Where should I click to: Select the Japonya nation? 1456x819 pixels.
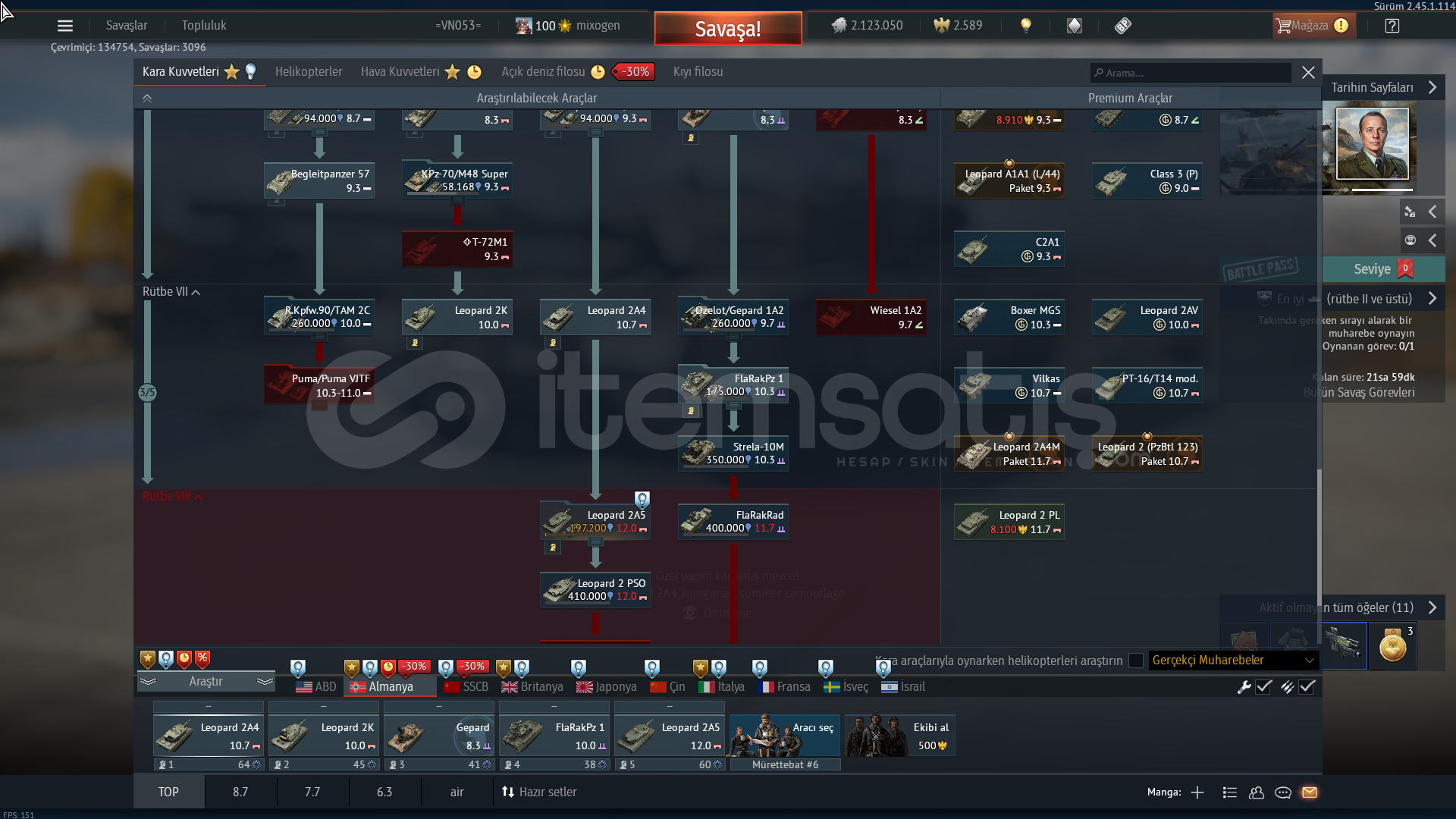point(607,687)
